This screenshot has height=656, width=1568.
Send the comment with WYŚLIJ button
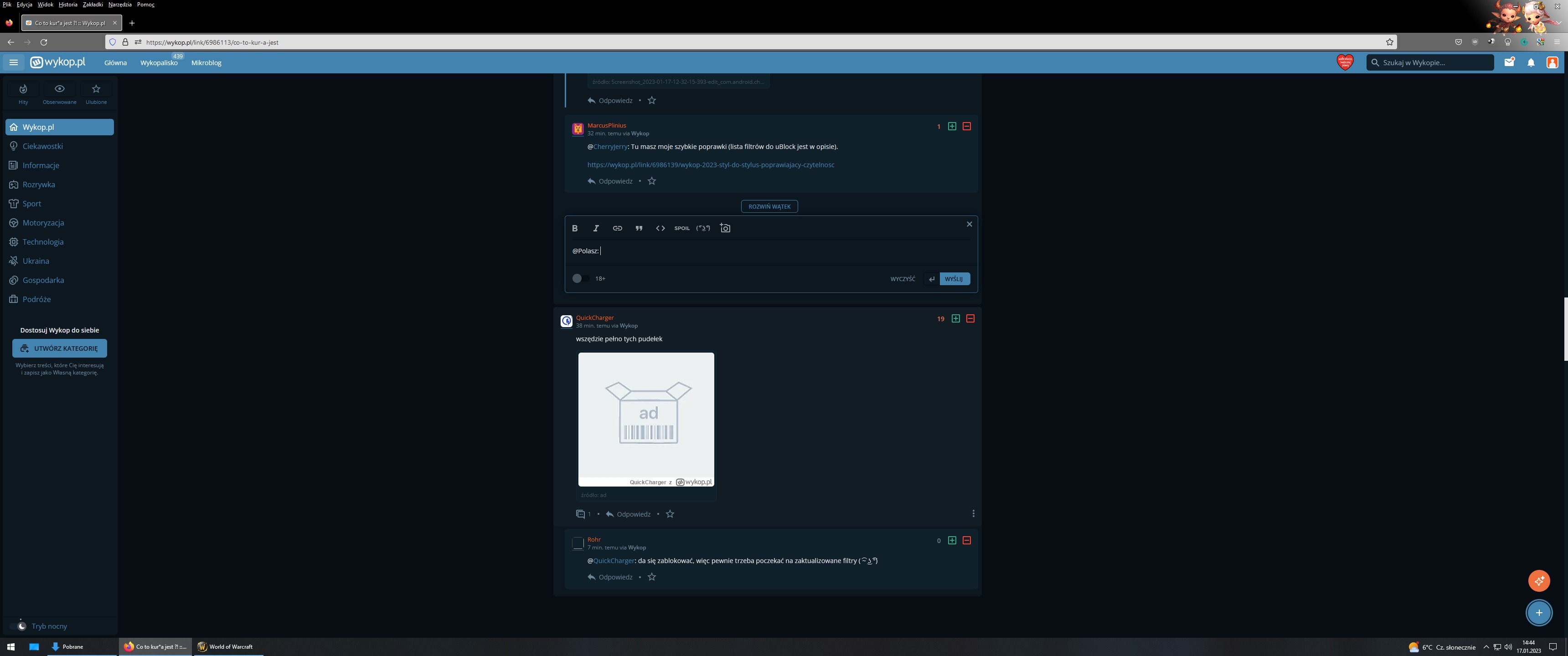click(x=954, y=279)
